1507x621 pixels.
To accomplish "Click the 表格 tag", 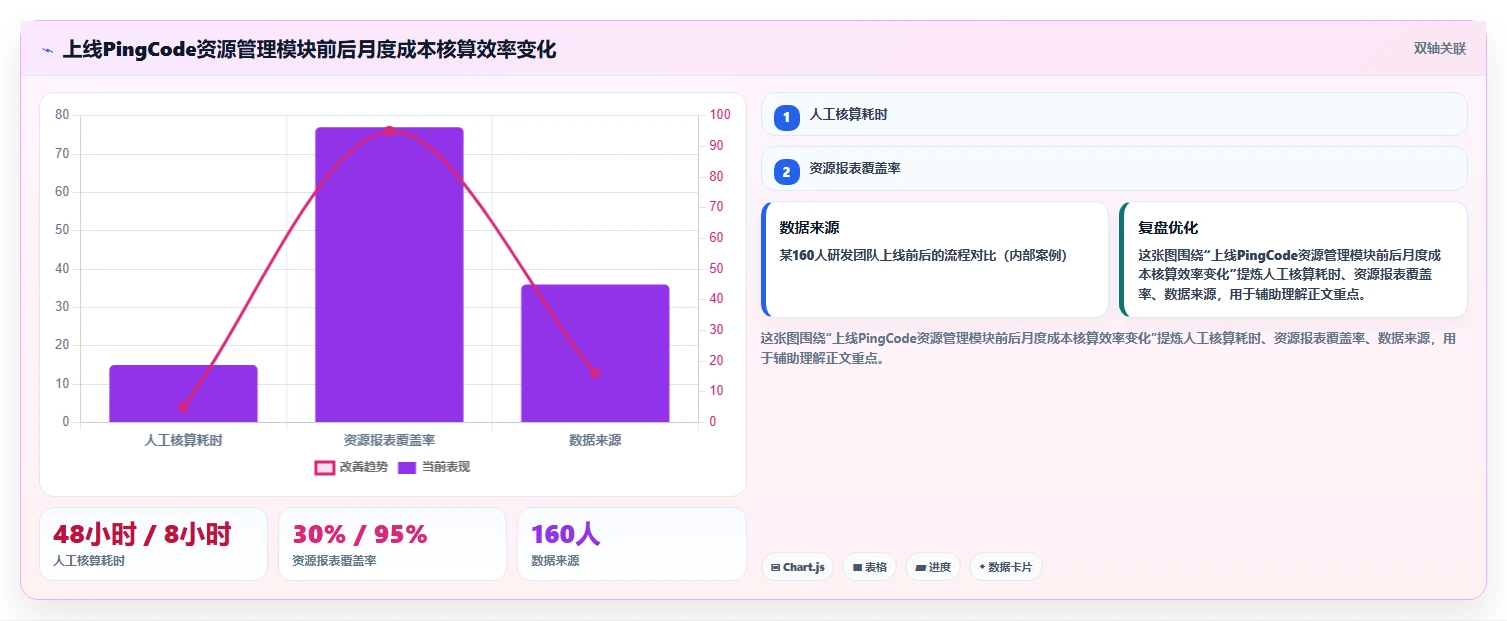I will tap(870, 567).
